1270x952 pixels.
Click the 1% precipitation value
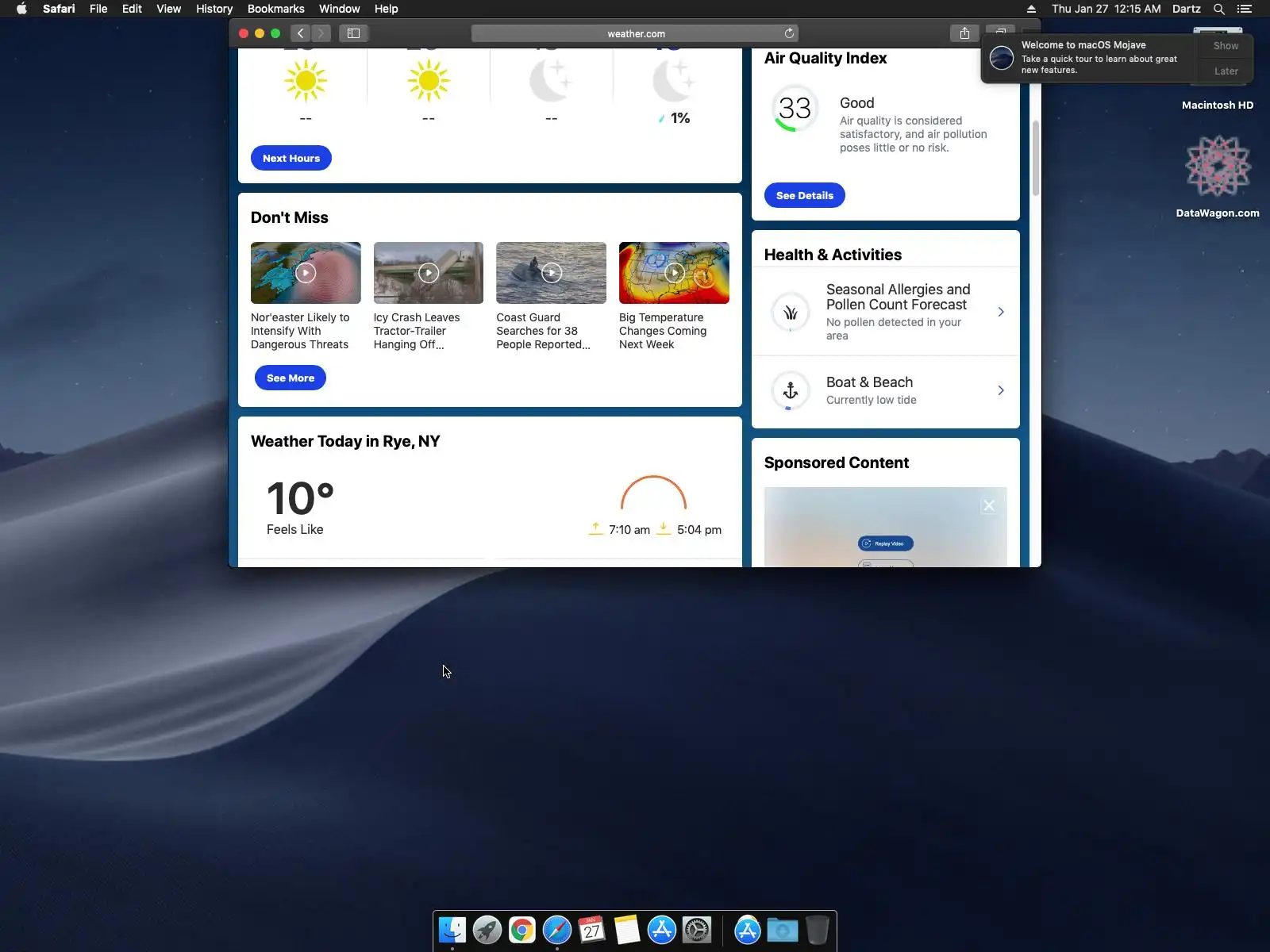(680, 118)
